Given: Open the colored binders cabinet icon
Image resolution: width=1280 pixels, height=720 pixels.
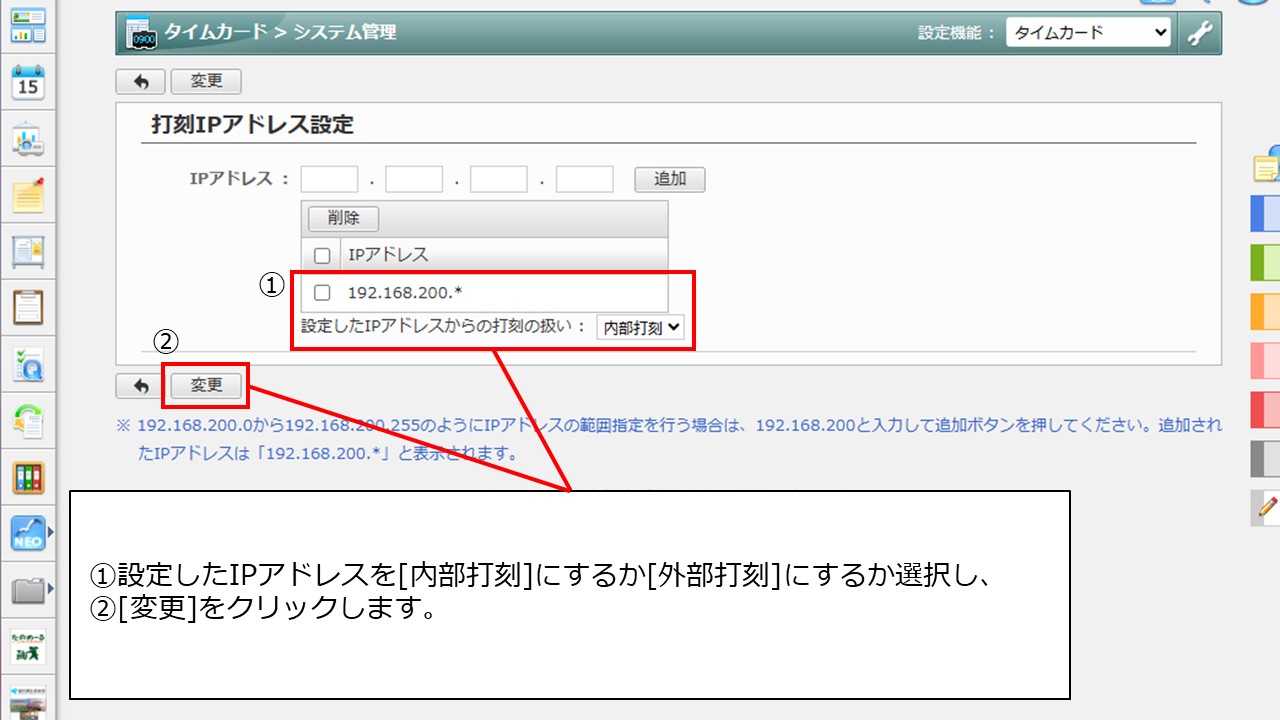Looking at the screenshot, I should (x=28, y=477).
